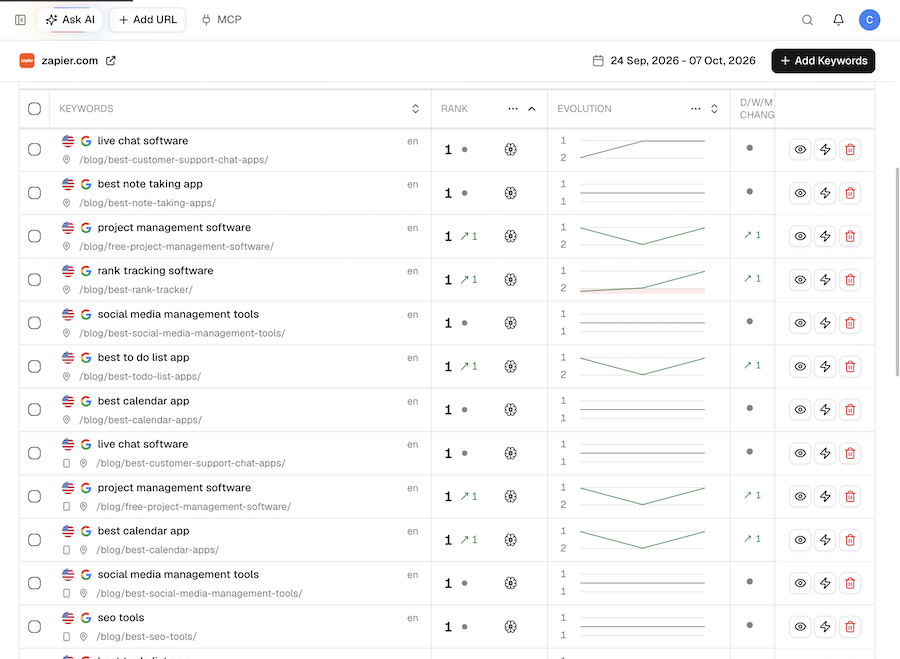View details eye for best to do list app
This screenshot has width=900, height=659.
click(x=800, y=366)
